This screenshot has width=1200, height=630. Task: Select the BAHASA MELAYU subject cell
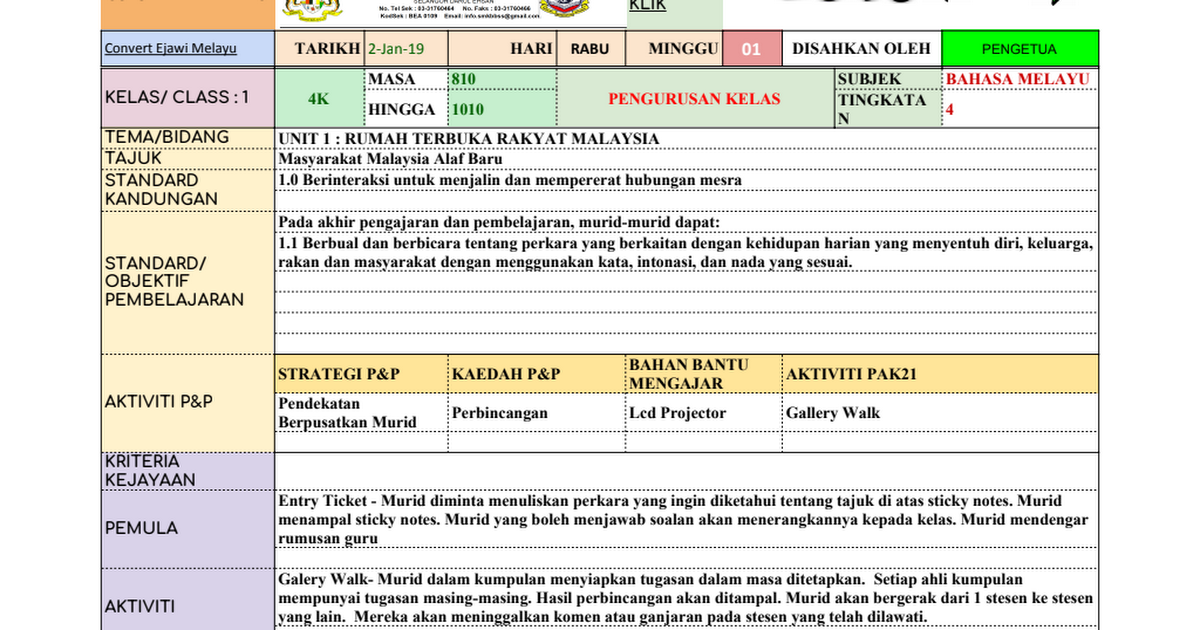pos(1019,79)
